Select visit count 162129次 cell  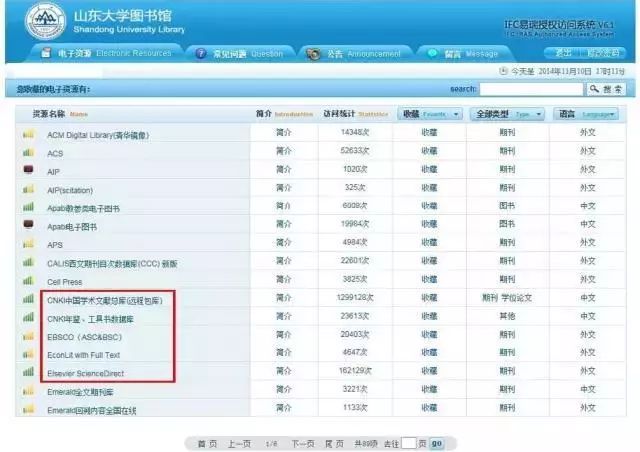pyautogui.click(x=355, y=371)
